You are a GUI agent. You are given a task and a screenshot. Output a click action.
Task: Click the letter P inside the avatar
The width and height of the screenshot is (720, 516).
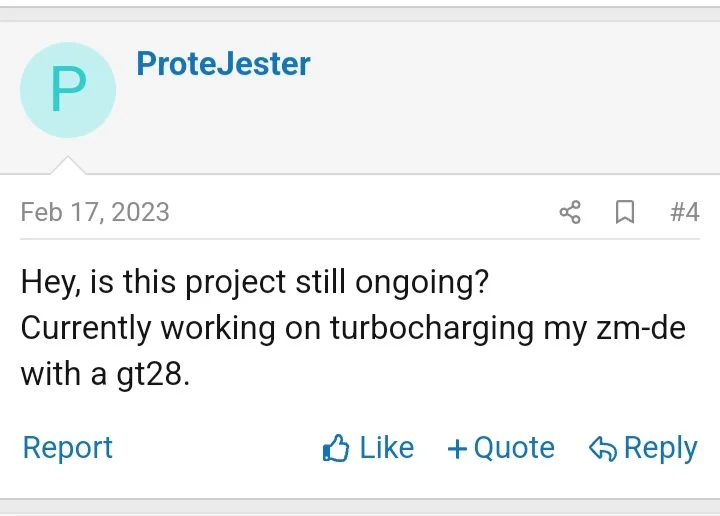coord(68,90)
